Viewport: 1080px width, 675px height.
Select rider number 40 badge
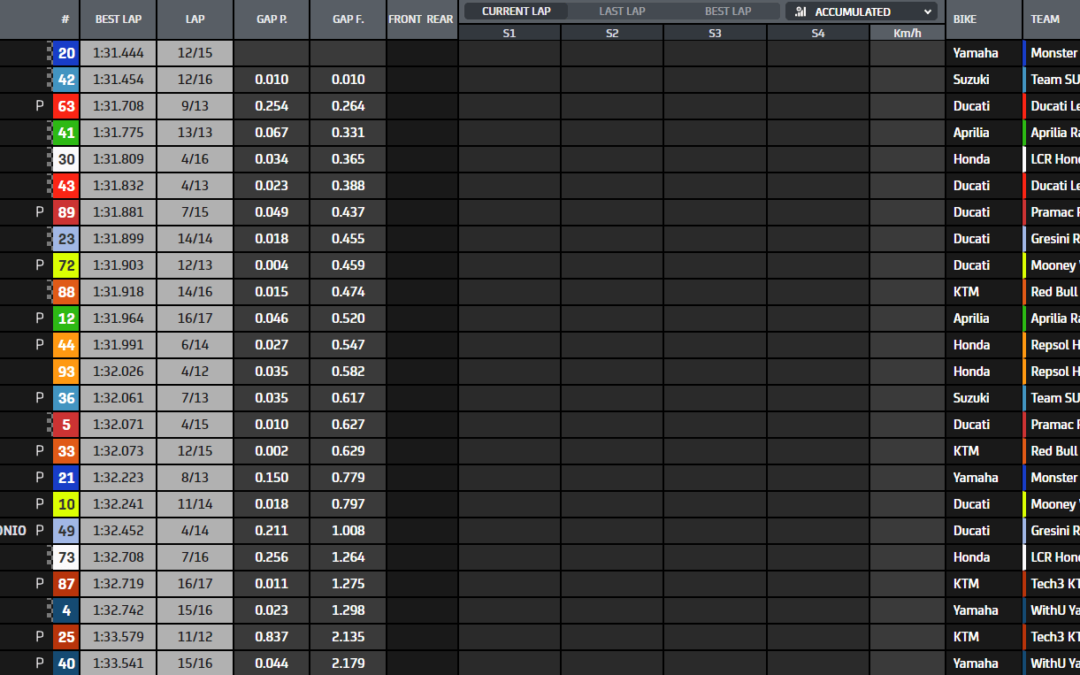pyautogui.click(x=66, y=663)
